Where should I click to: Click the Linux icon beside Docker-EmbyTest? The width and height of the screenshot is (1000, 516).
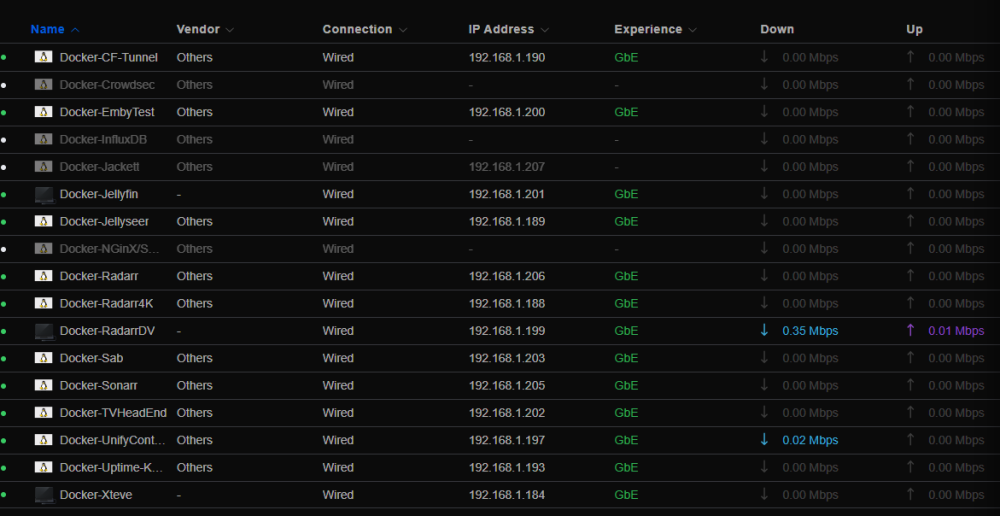pos(43,112)
